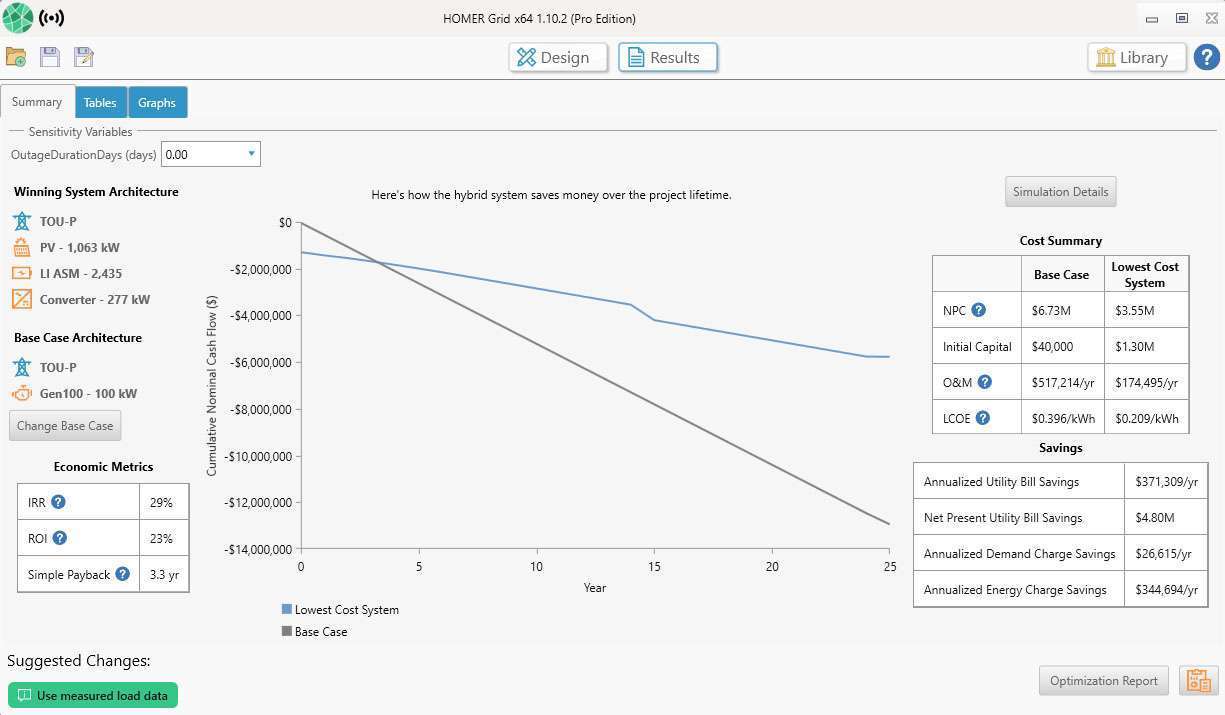Click the help icon beside O&M

pyautogui.click(x=985, y=382)
